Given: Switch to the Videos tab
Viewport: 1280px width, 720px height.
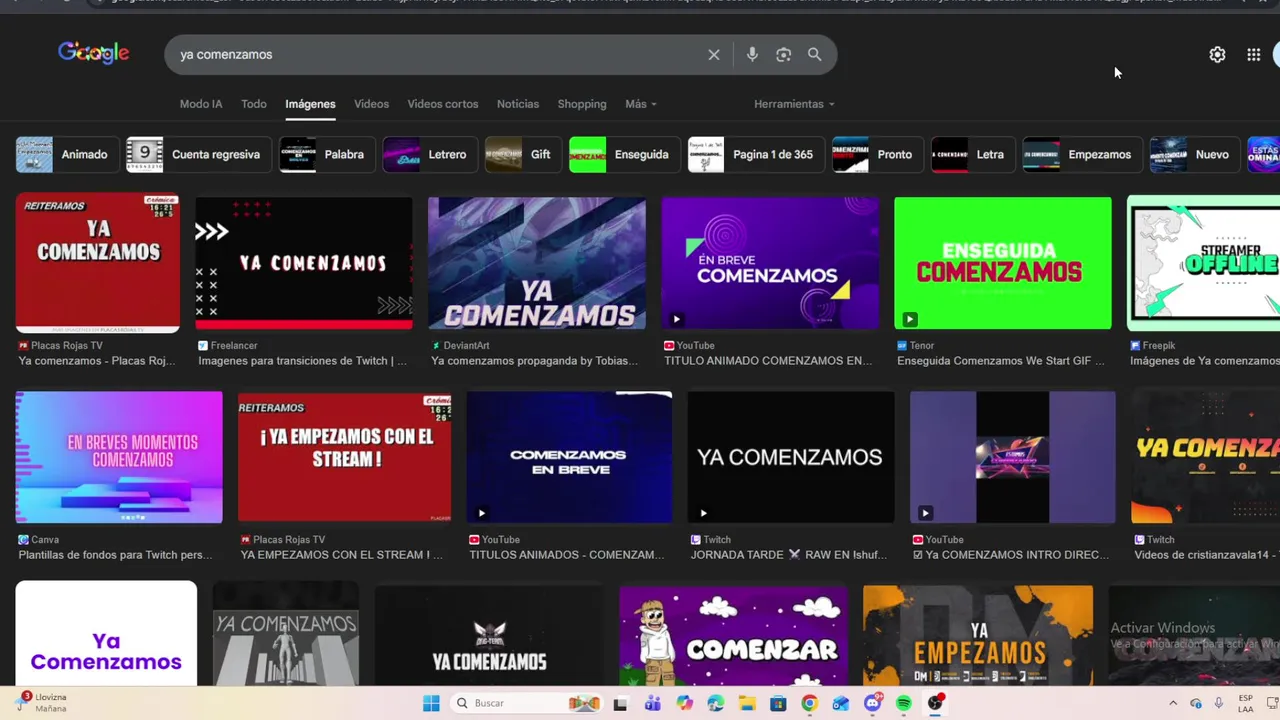Looking at the screenshot, I should point(371,104).
